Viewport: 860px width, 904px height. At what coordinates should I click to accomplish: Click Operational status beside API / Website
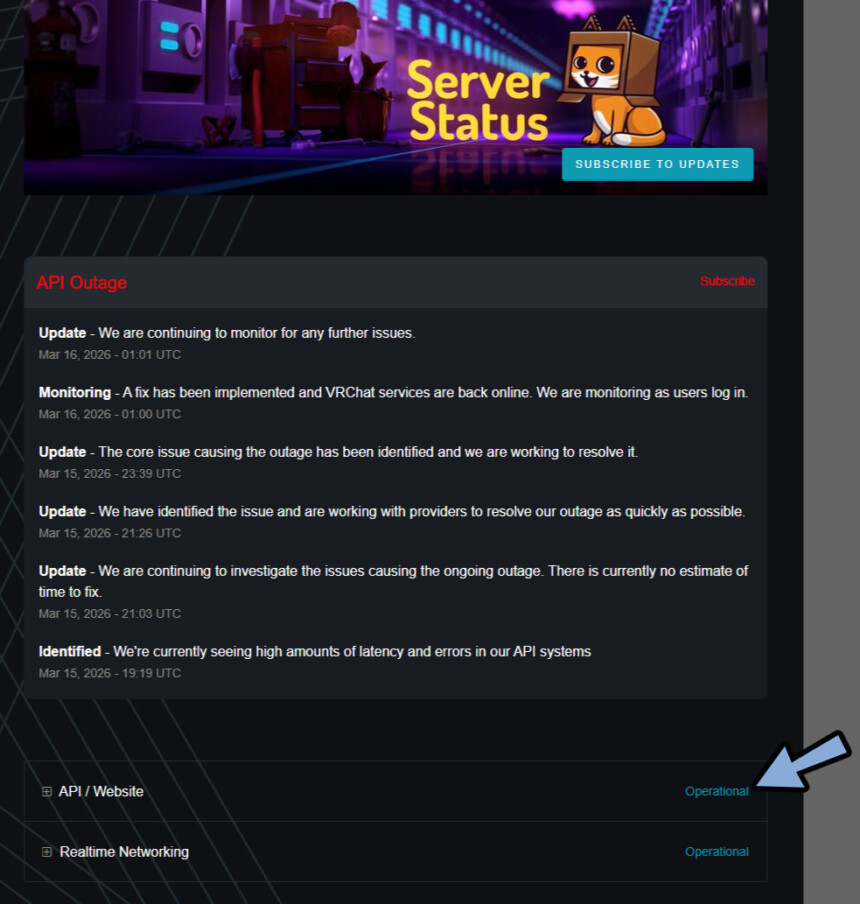[x=716, y=791]
